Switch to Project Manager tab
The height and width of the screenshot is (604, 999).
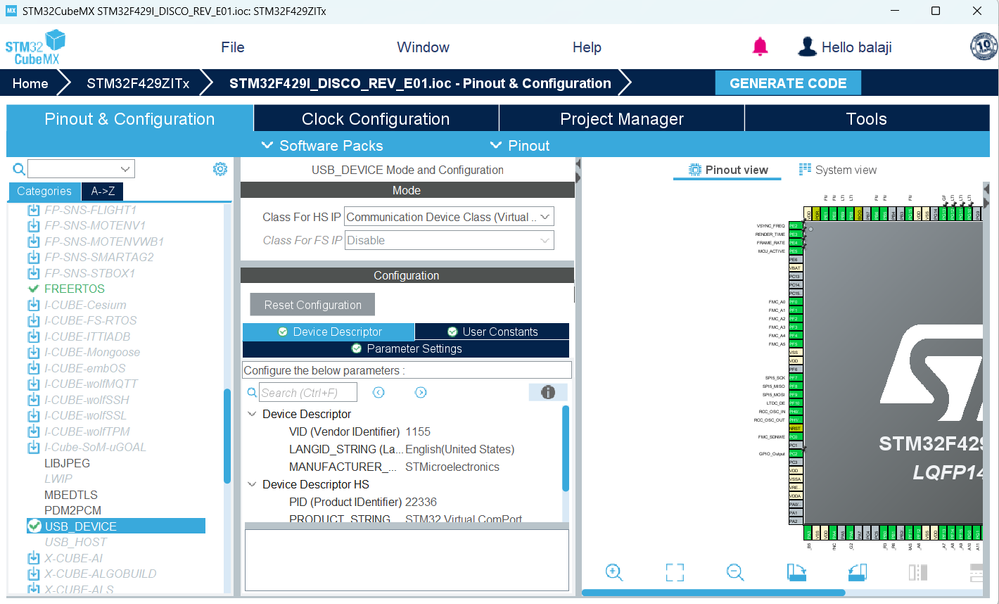622,119
